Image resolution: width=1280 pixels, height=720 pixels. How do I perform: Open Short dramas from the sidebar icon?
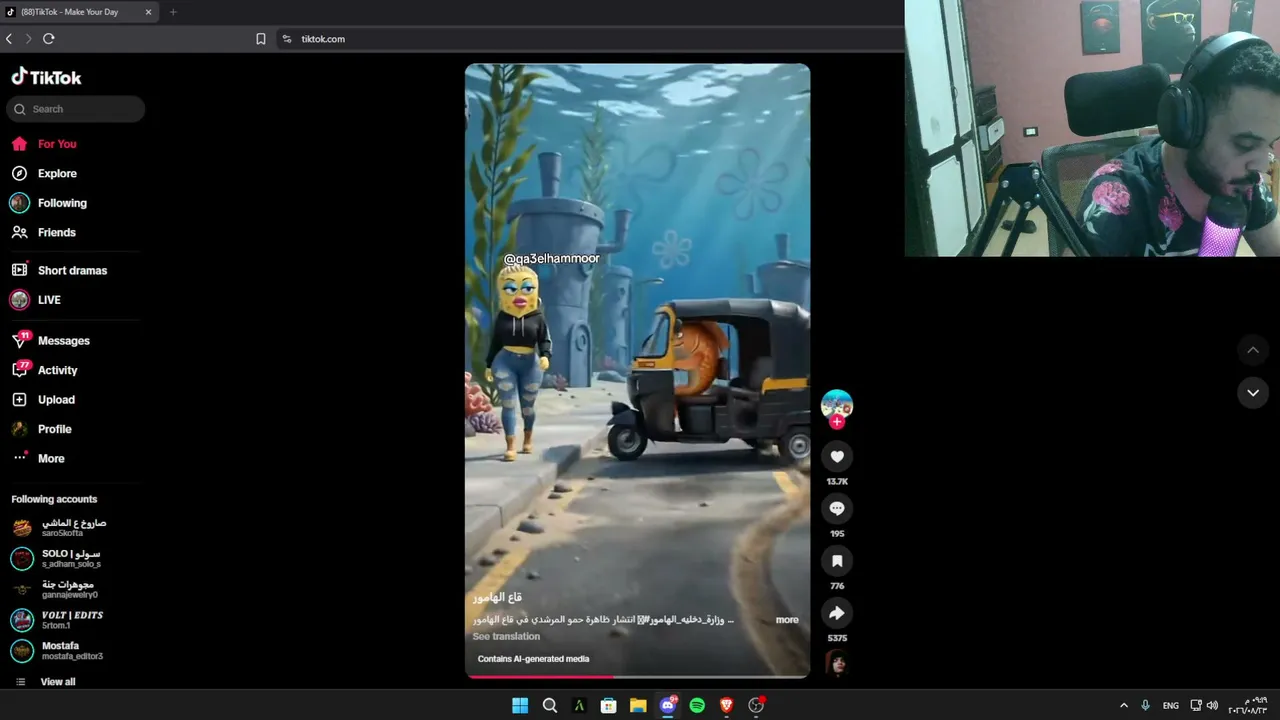pyautogui.click(x=19, y=270)
